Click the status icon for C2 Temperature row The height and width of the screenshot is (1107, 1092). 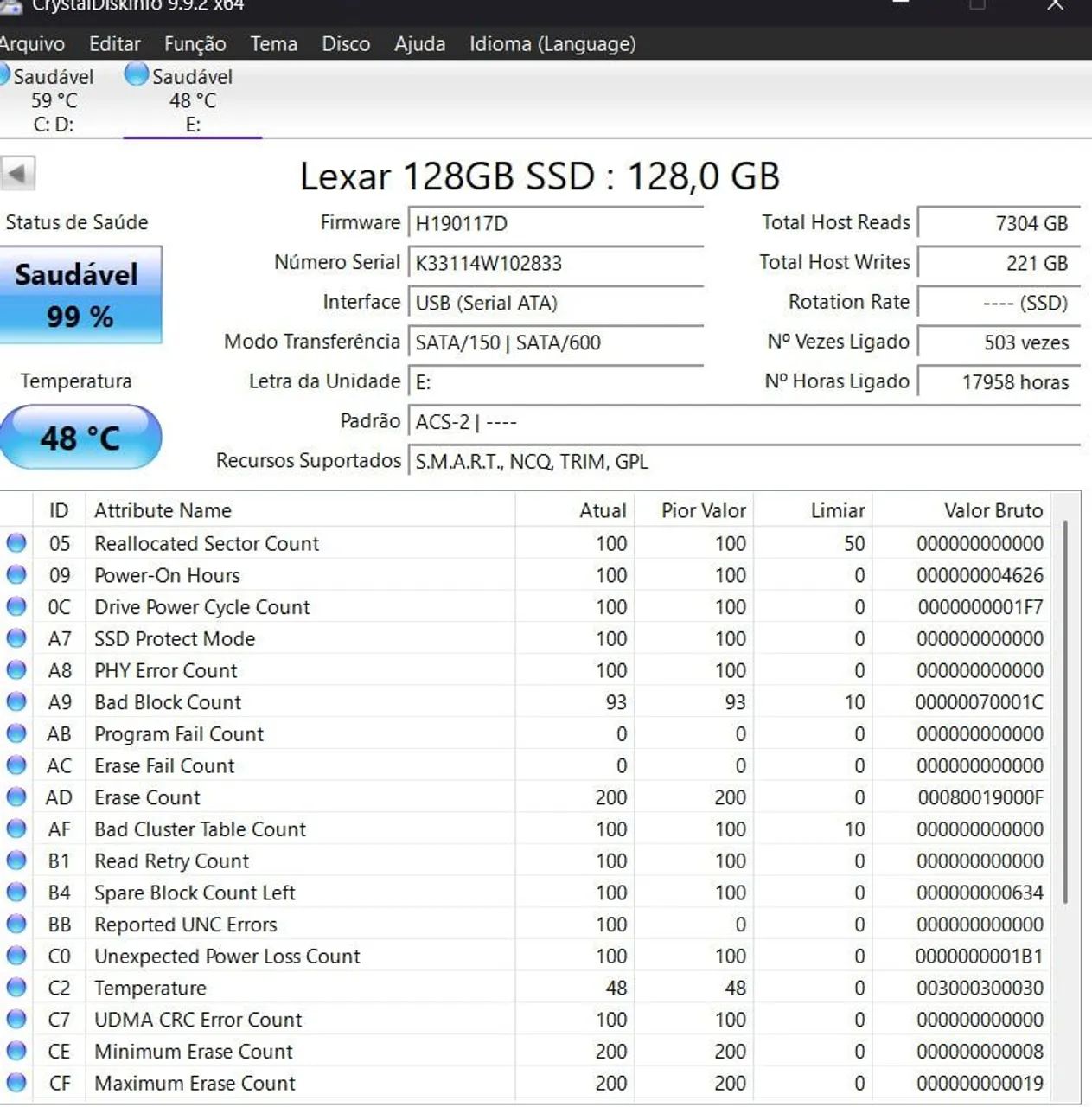click(16, 987)
